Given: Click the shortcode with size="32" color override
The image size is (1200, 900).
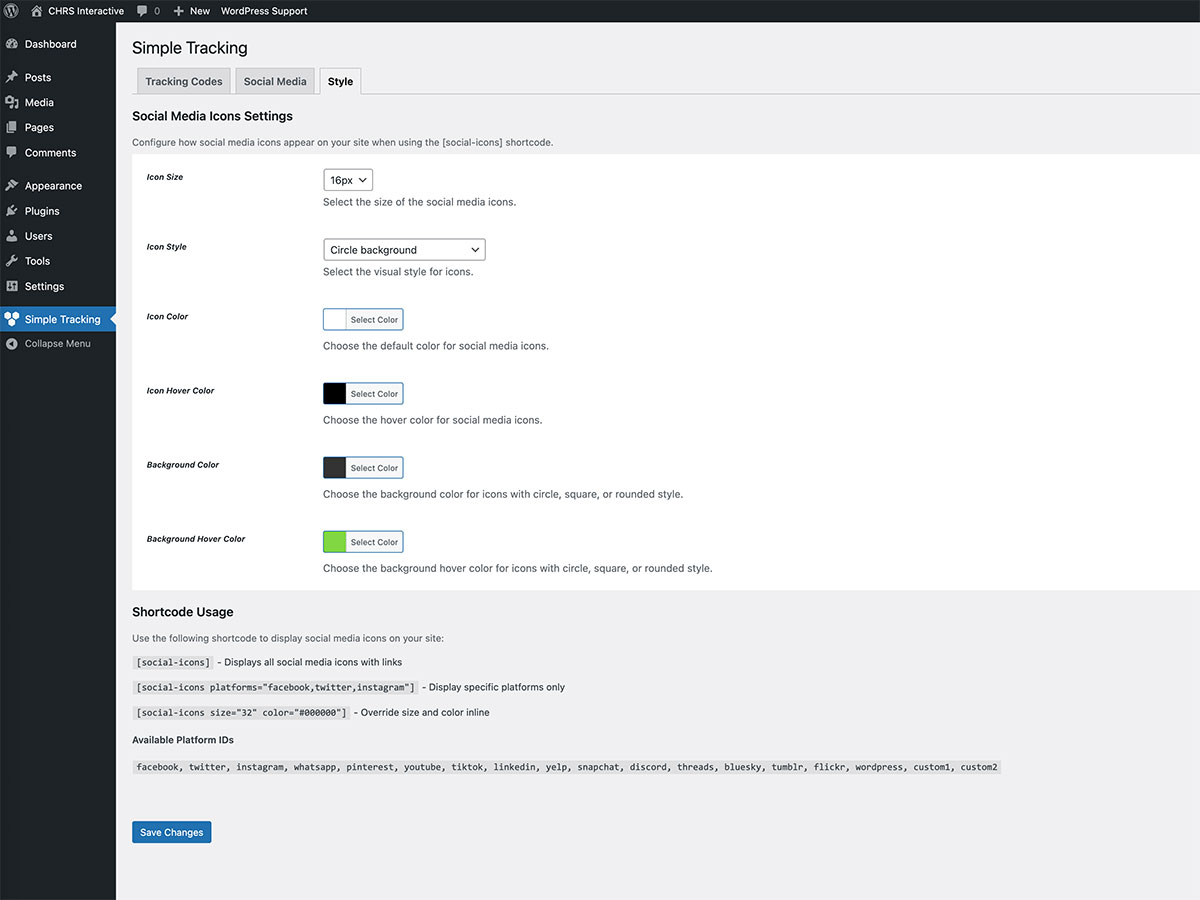Looking at the screenshot, I should coord(241,712).
